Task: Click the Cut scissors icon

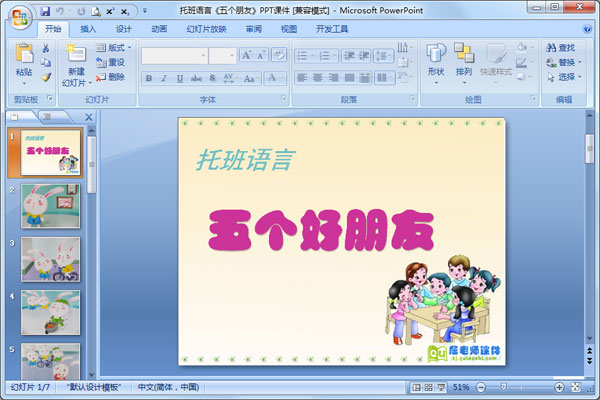Action: pyautogui.click(x=46, y=48)
